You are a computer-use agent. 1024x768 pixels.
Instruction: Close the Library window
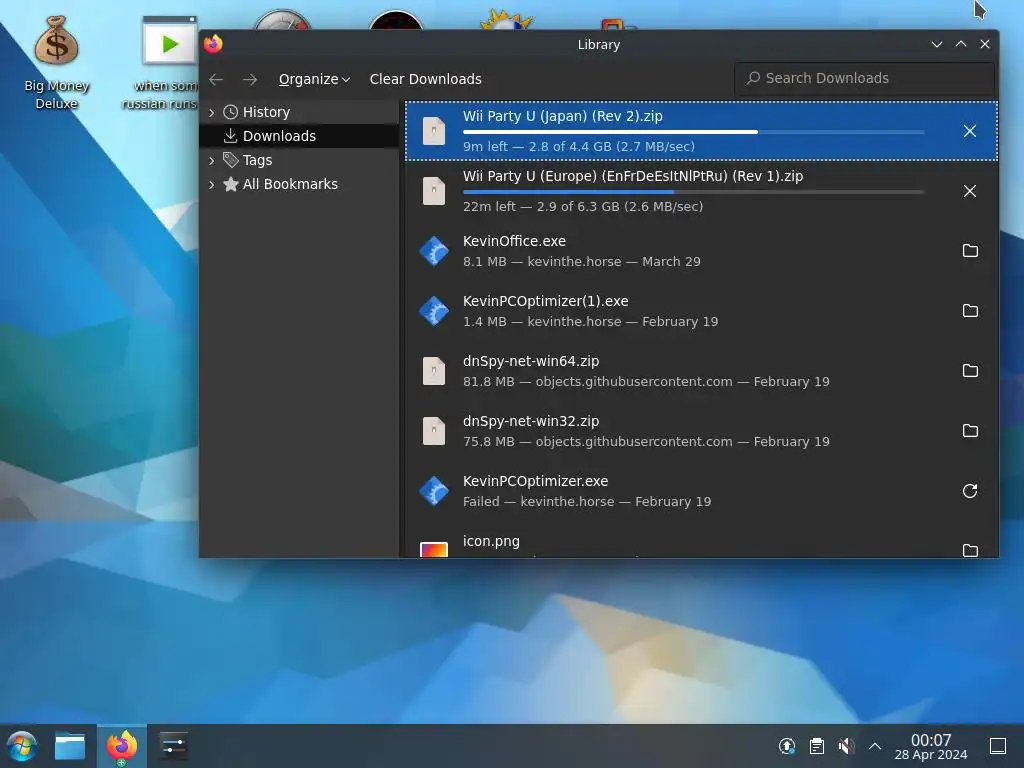tap(985, 44)
